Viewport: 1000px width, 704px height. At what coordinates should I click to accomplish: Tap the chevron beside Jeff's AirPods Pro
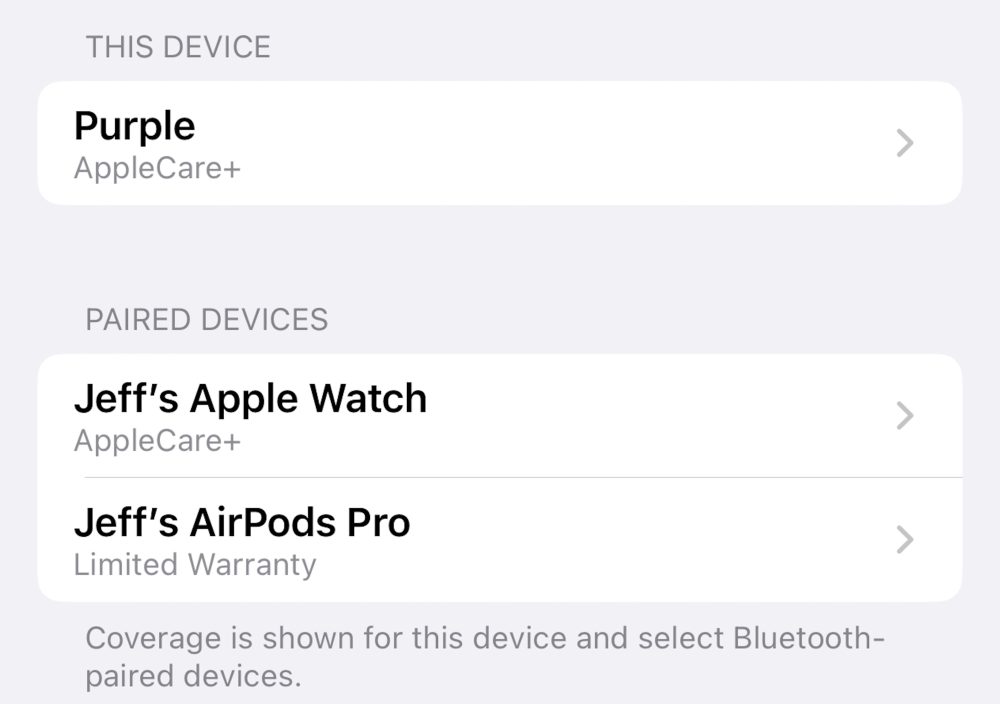pyautogui.click(x=905, y=539)
